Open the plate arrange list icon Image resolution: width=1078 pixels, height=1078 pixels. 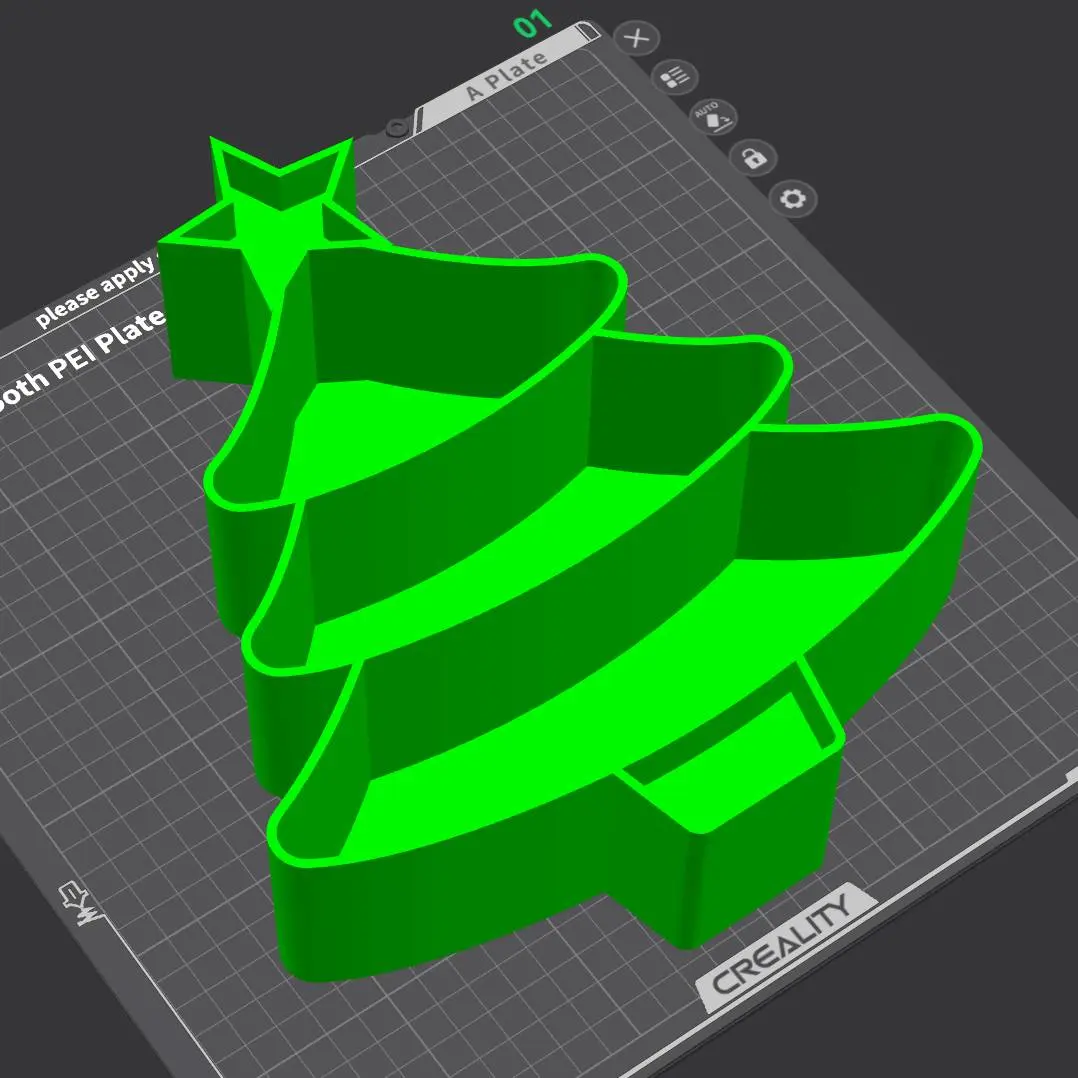[x=675, y=77]
